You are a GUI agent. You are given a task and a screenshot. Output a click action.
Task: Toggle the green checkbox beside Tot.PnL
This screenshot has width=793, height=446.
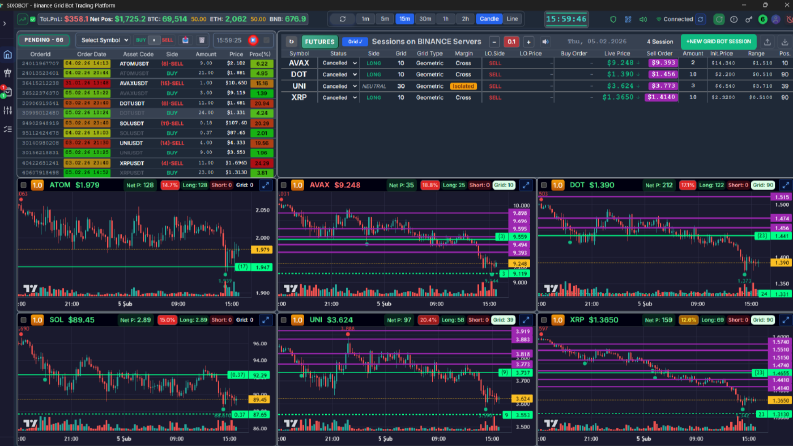(x=33, y=19)
